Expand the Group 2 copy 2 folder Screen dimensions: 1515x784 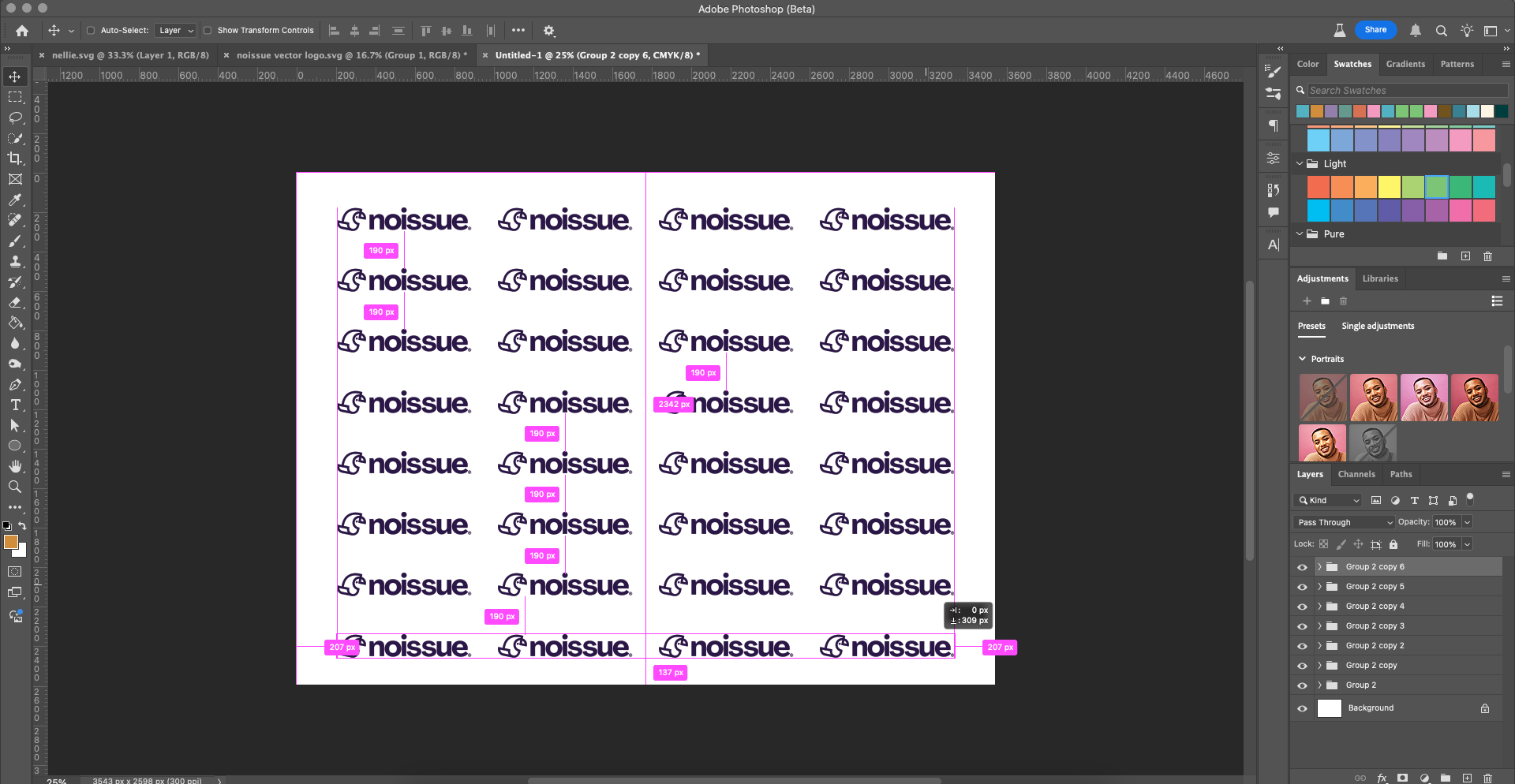(x=1319, y=646)
